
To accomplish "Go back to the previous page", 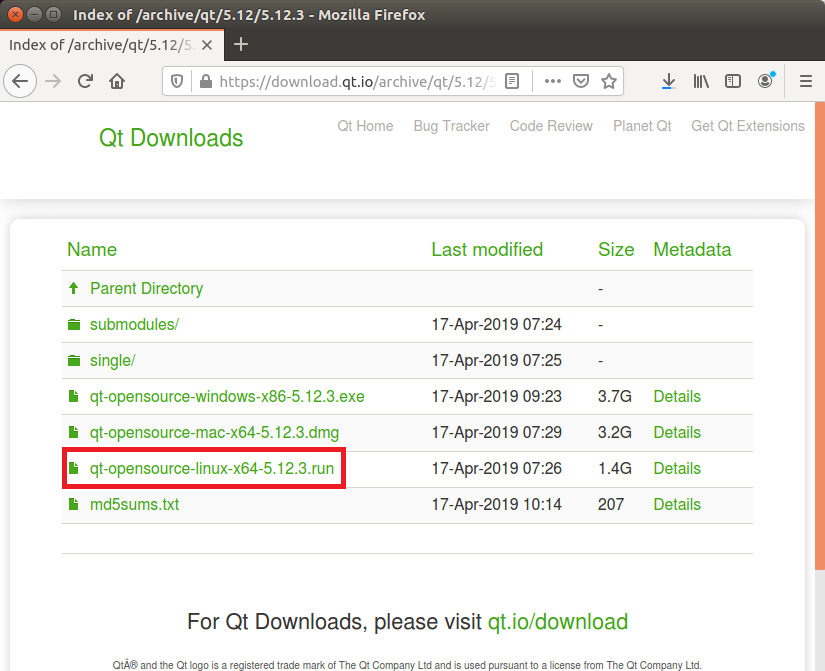I will click(20, 81).
